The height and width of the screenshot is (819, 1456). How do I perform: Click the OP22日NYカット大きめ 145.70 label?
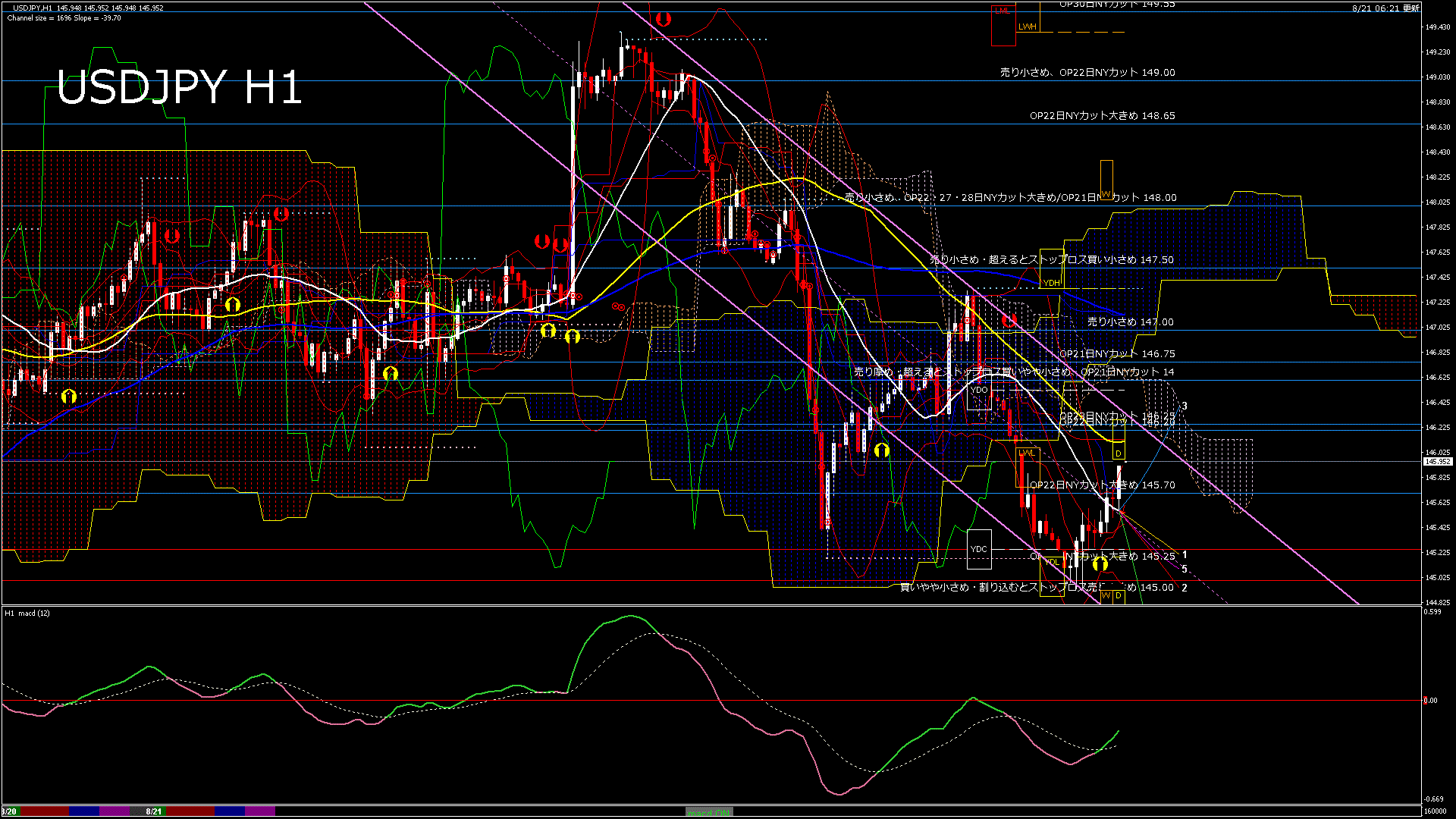click(x=1103, y=485)
